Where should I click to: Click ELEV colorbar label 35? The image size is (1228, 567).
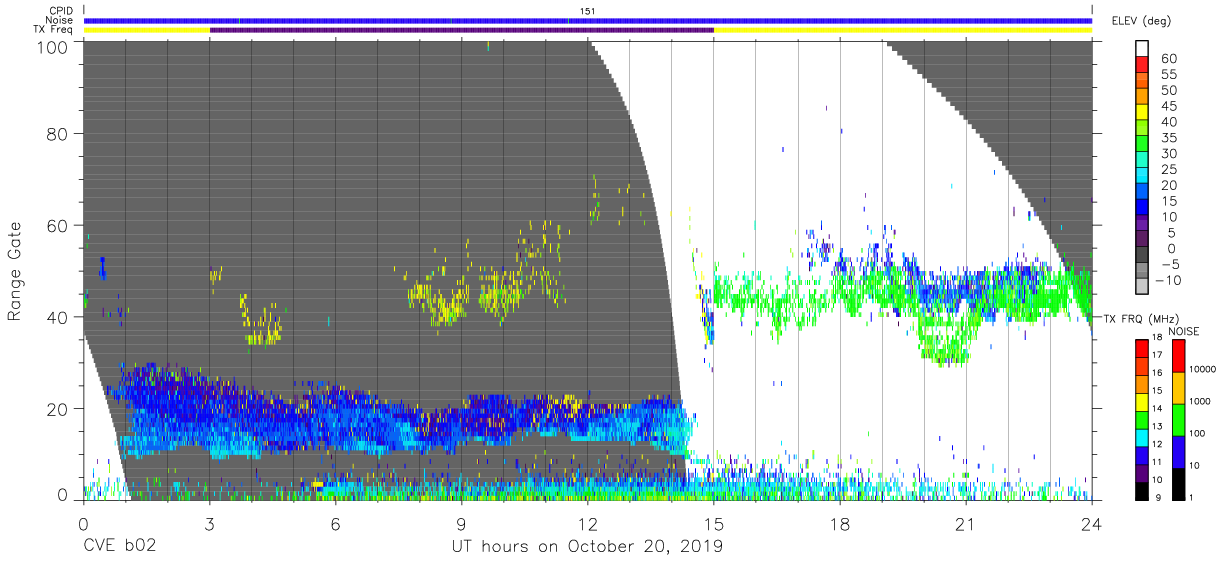tap(1167, 138)
